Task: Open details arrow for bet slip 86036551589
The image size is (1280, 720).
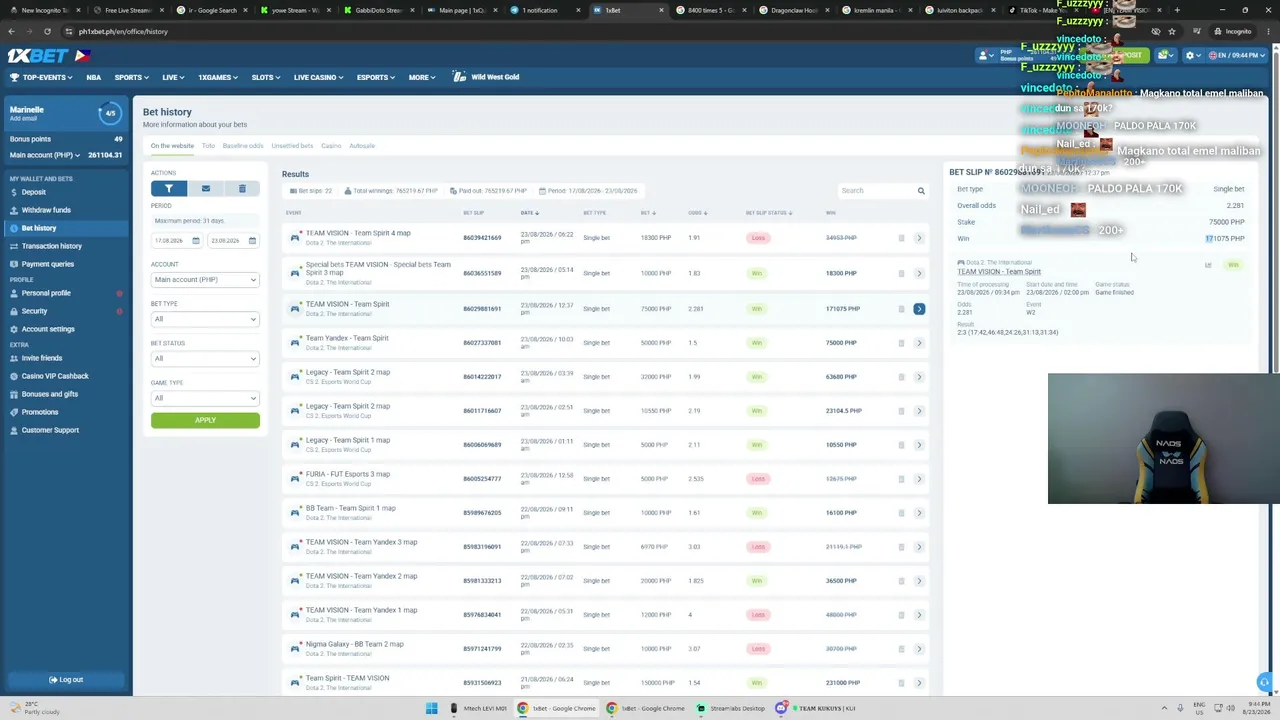Action: [x=919, y=273]
